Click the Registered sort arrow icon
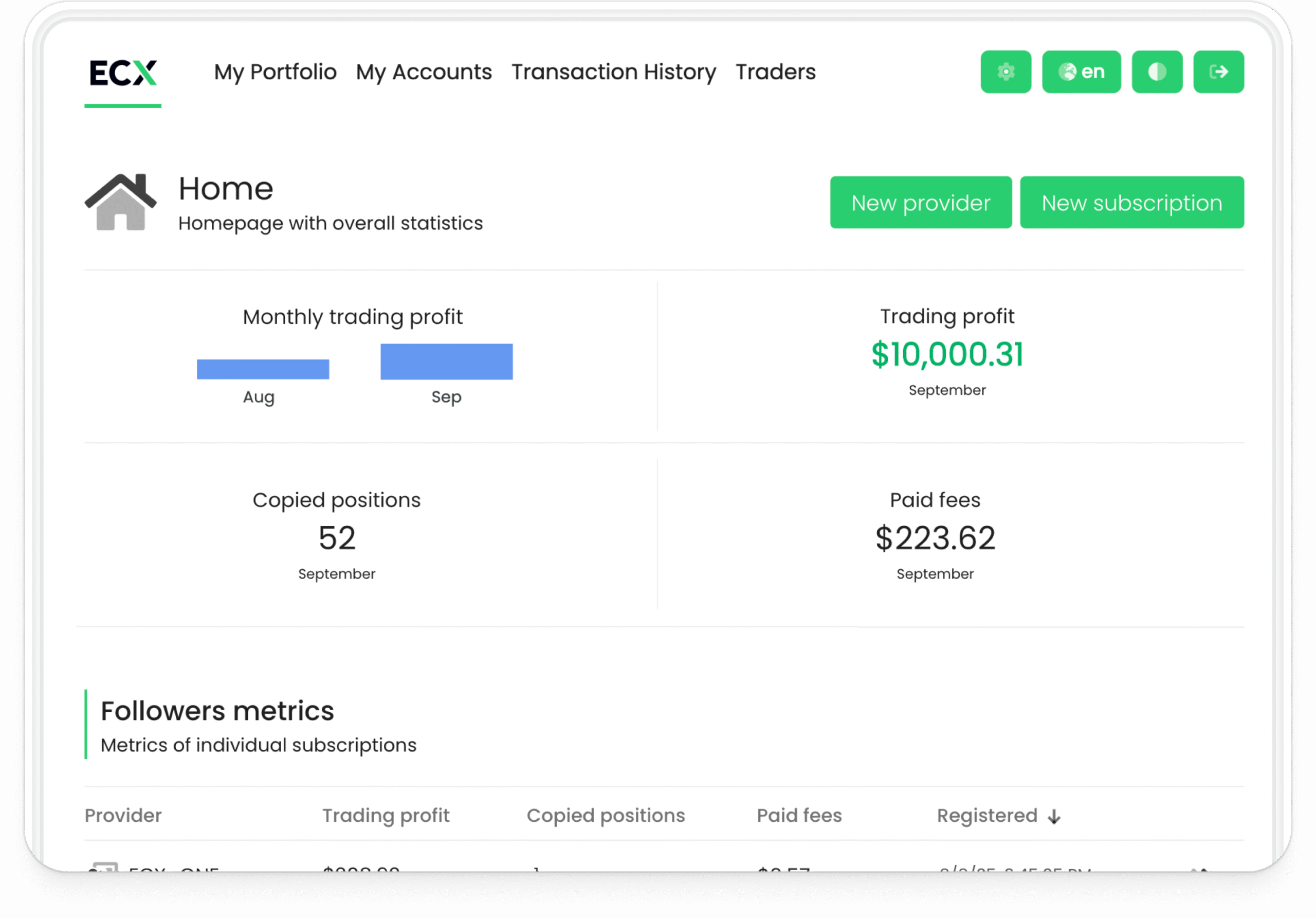Image resolution: width=1316 pixels, height=919 pixels. point(1053,816)
